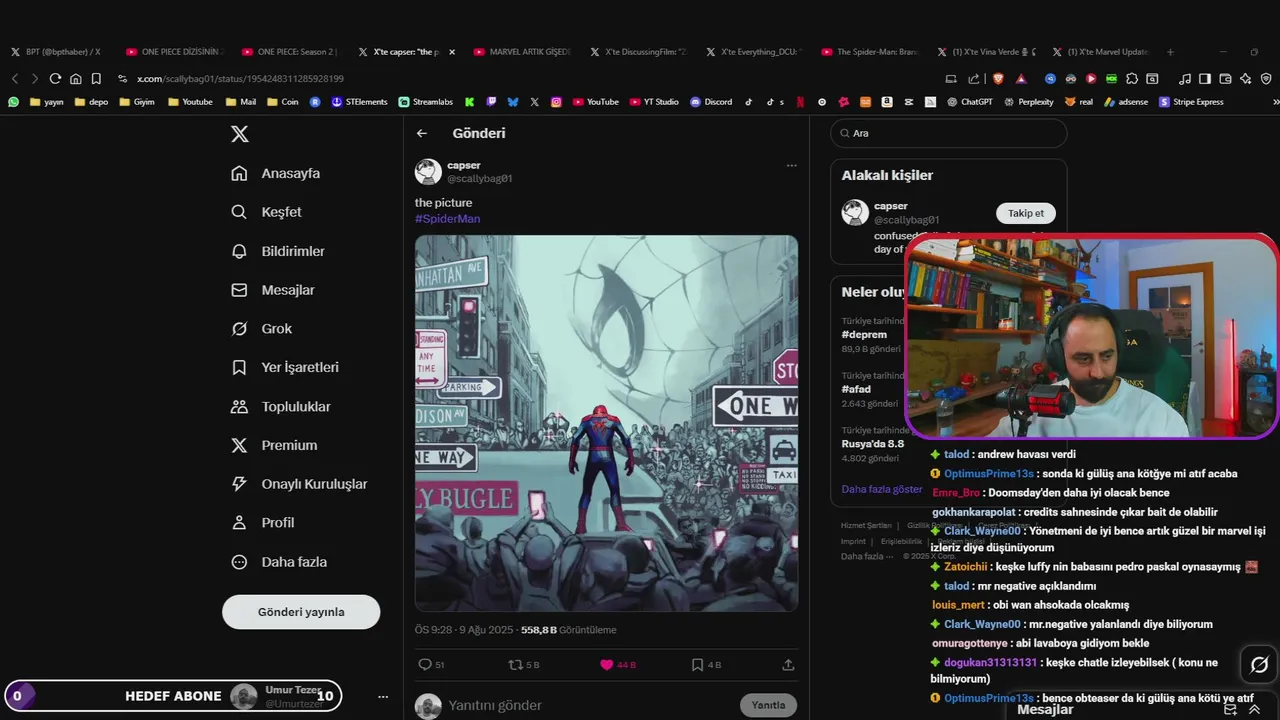The height and width of the screenshot is (720, 1280).
Task: Click the browser home button
Action: [76, 79]
